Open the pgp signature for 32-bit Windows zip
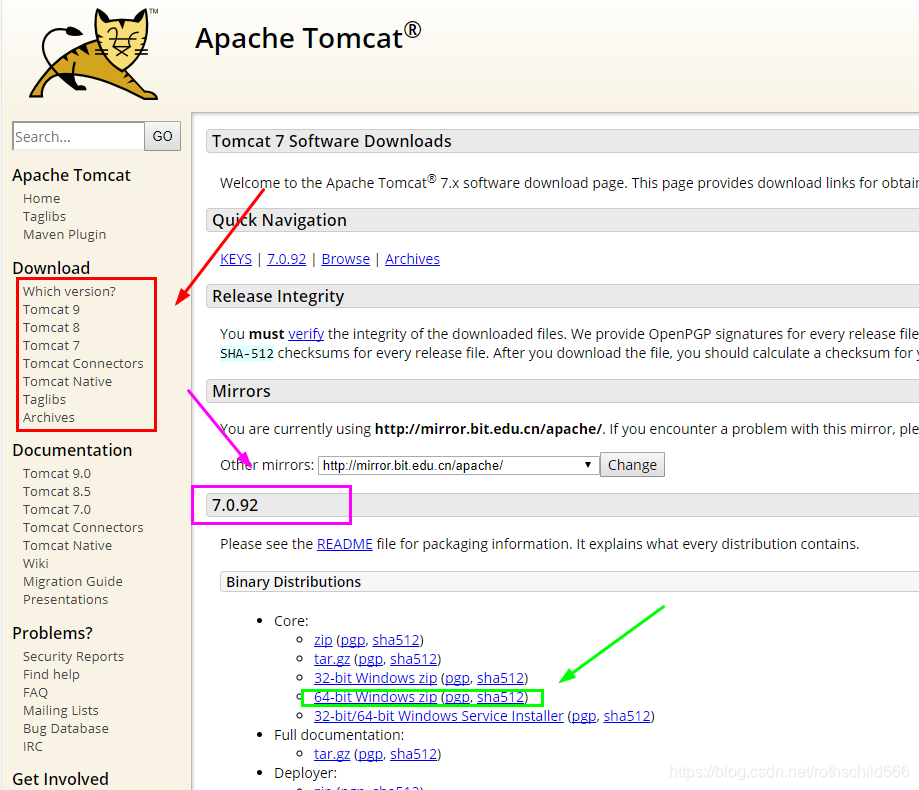Viewport: 919px width, 790px height. coord(457,679)
